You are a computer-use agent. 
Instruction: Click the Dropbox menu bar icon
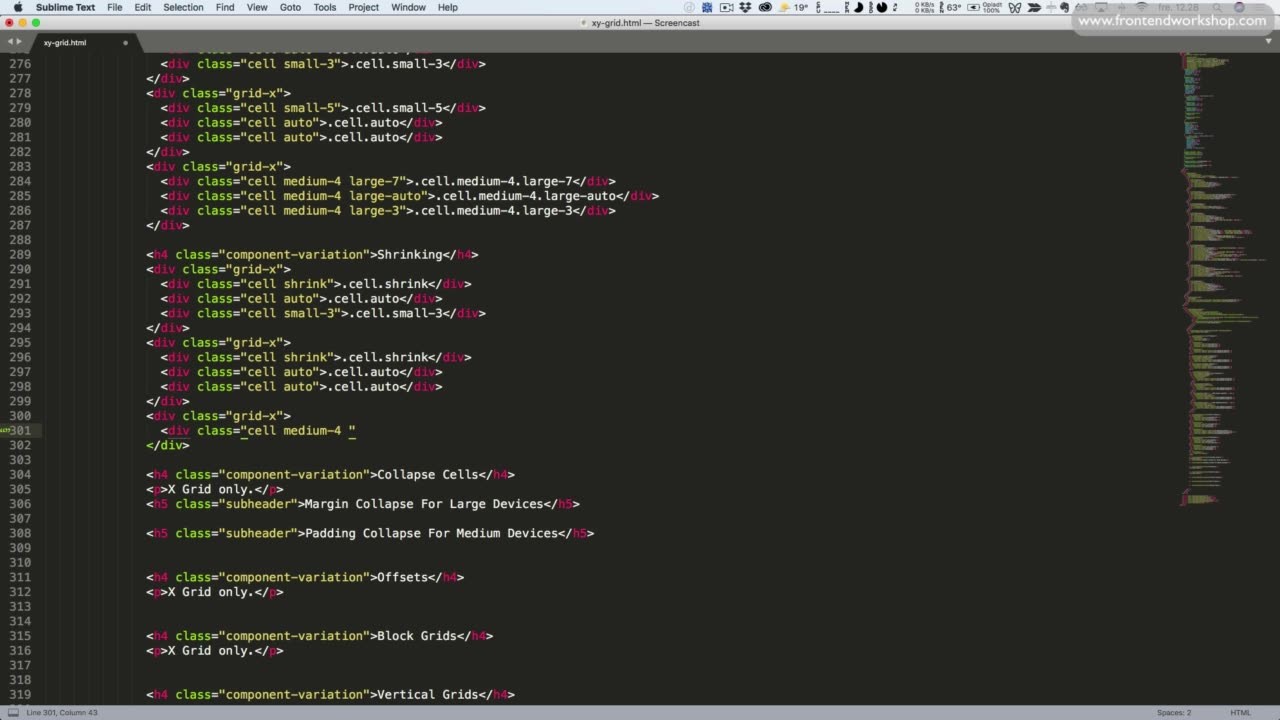(x=745, y=7)
